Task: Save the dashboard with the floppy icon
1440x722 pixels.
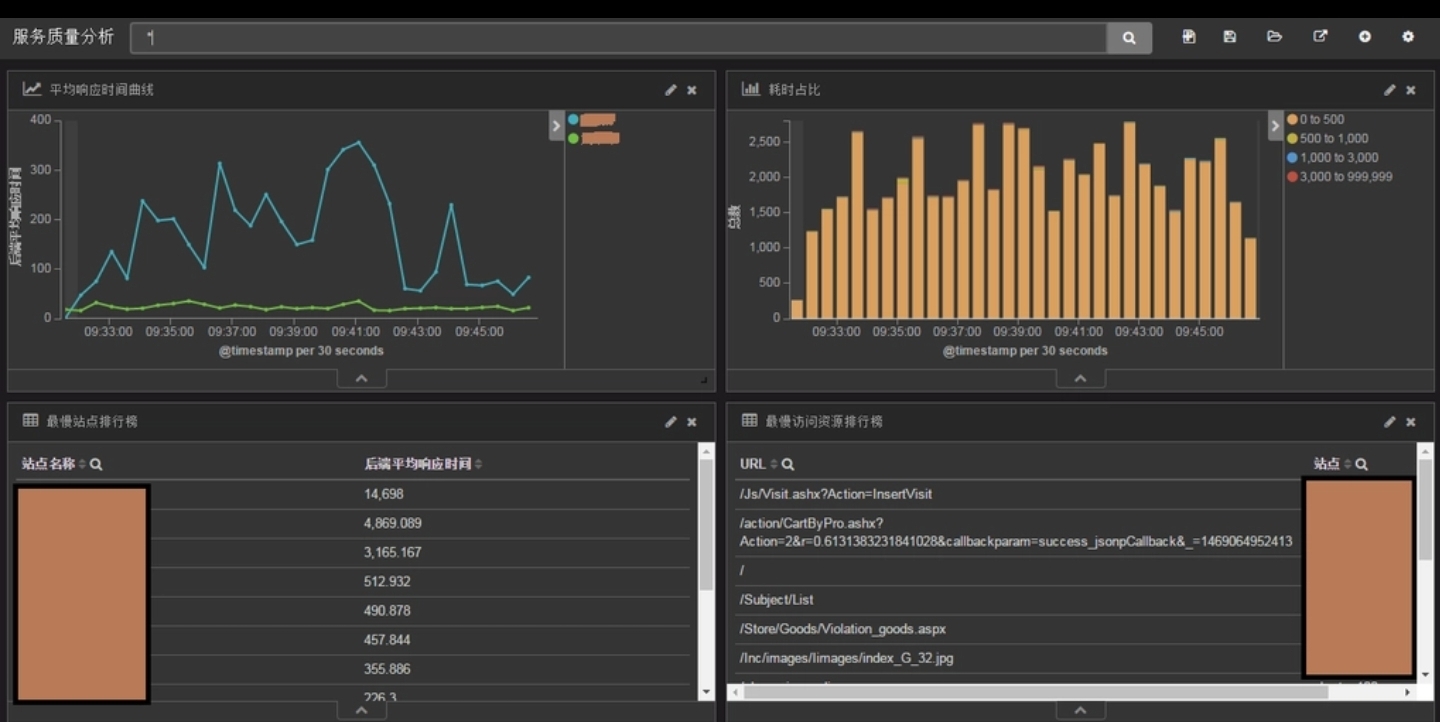Action: tap(1230, 37)
